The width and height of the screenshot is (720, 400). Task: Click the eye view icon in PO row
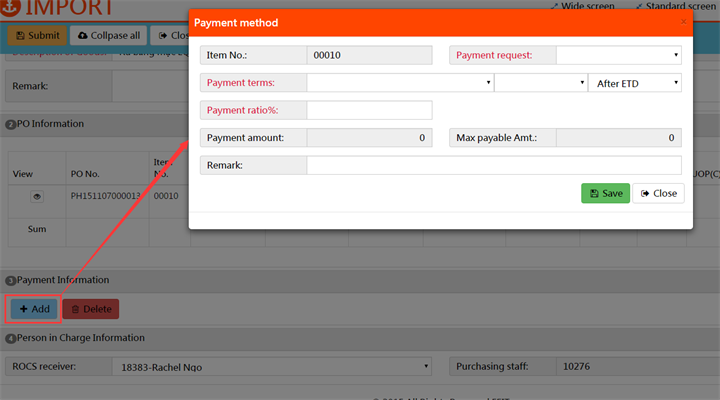pyautogui.click(x=37, y=197)
